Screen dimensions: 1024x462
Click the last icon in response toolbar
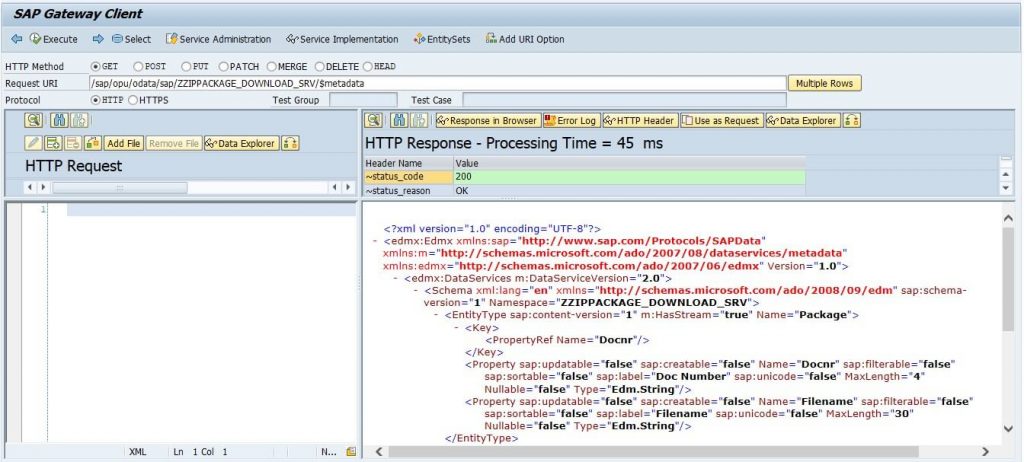[851, 120]
